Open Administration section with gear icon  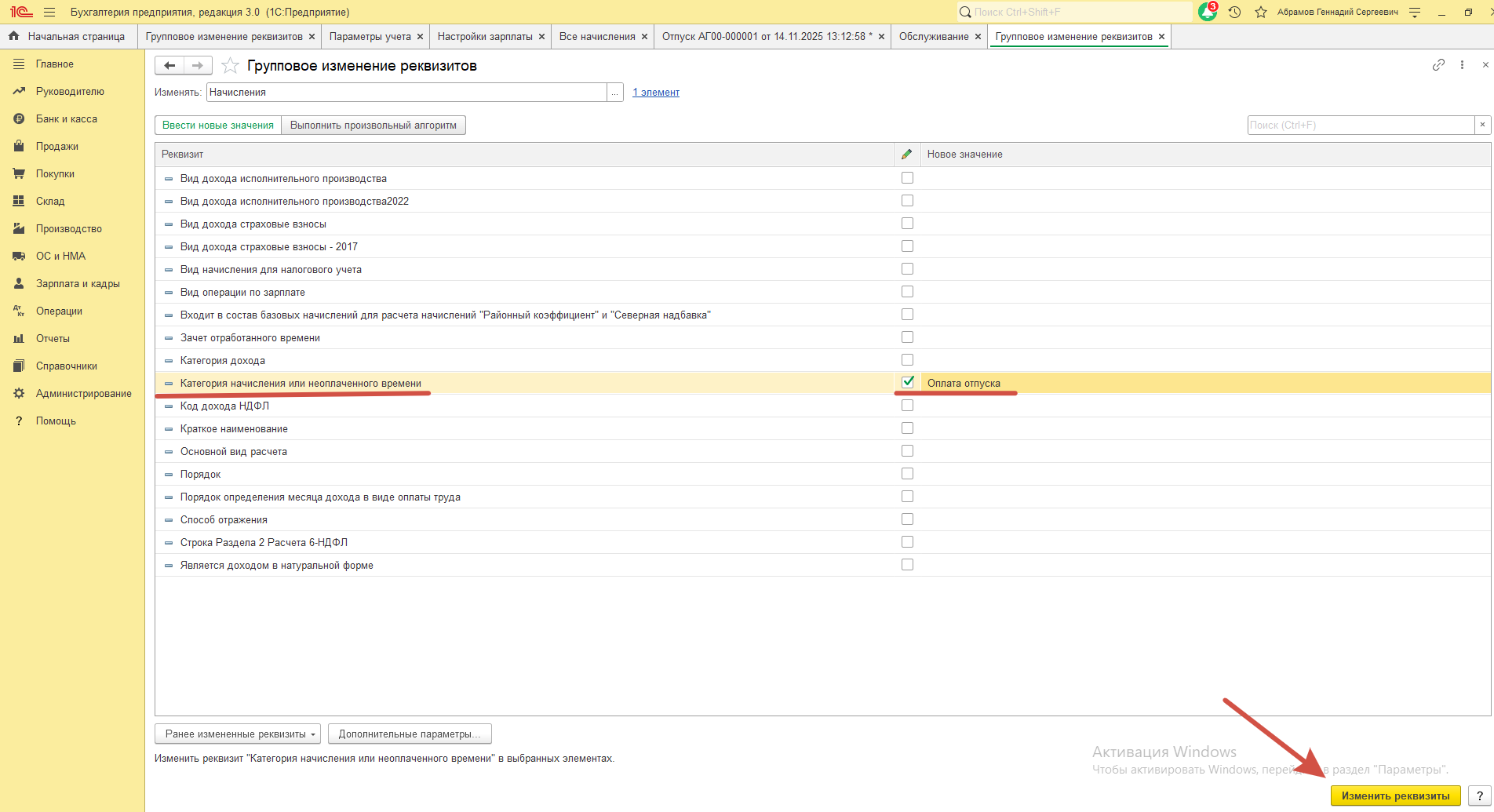[x=83, y=394]
